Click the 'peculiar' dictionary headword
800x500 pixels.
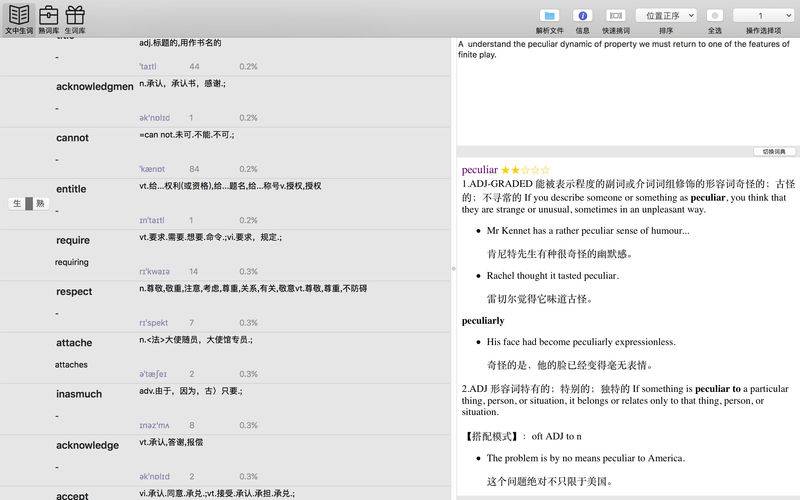pos(480,169)
